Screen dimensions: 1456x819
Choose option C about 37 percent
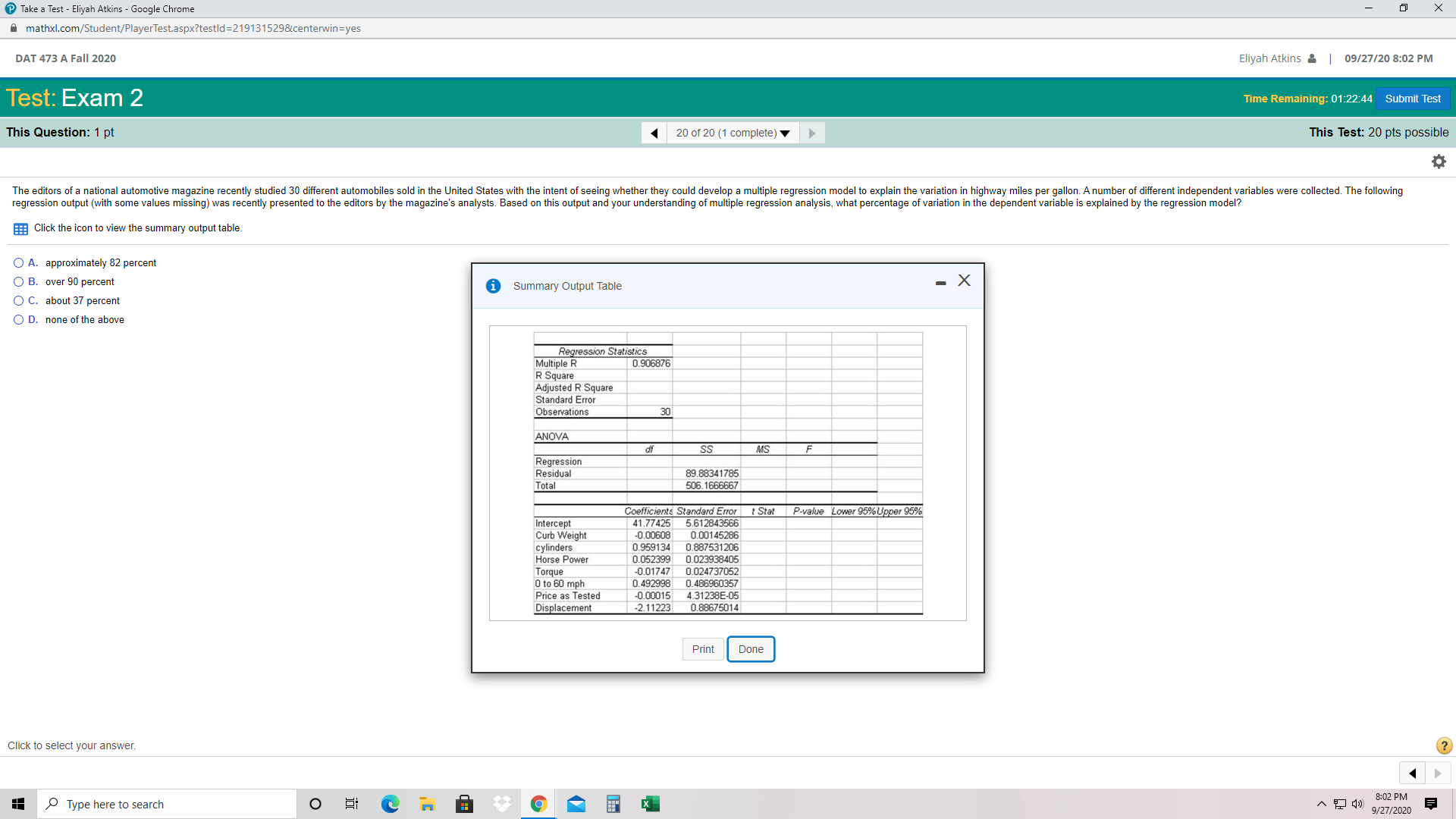pyautogui.click(x=19, y=301)
